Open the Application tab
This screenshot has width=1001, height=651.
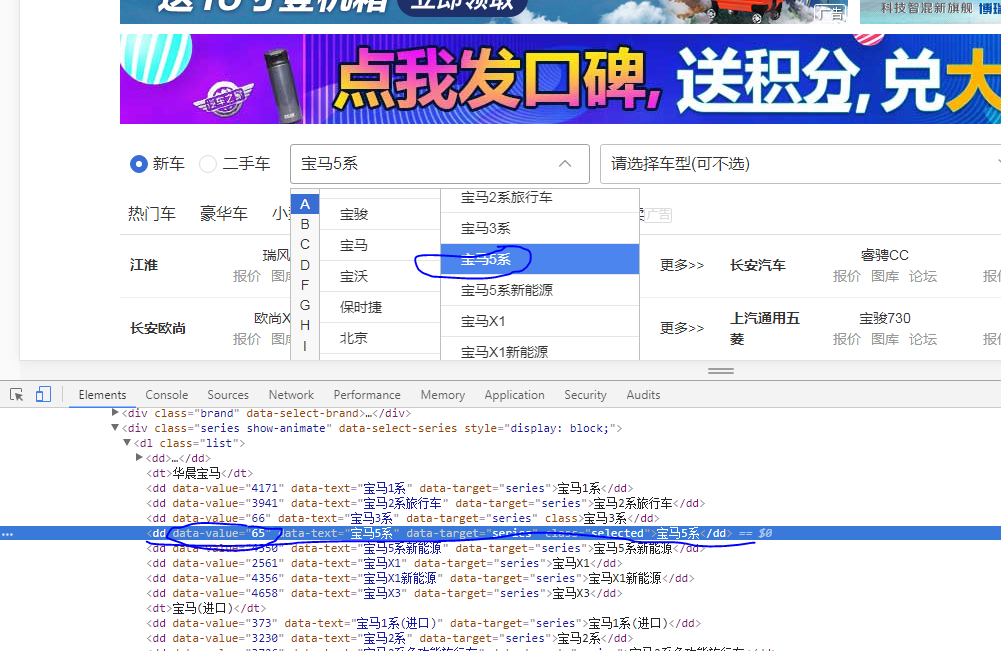pyautogui.click(x=514, y=394)
